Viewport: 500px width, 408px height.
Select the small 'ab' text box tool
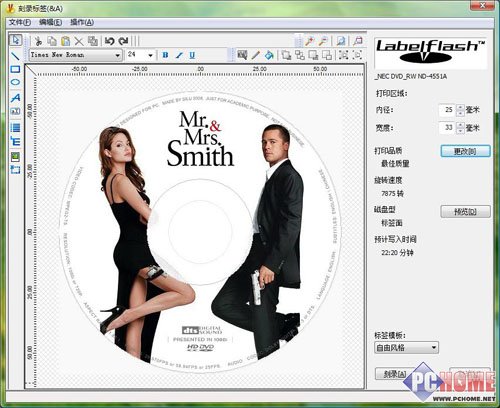(15, 111)
